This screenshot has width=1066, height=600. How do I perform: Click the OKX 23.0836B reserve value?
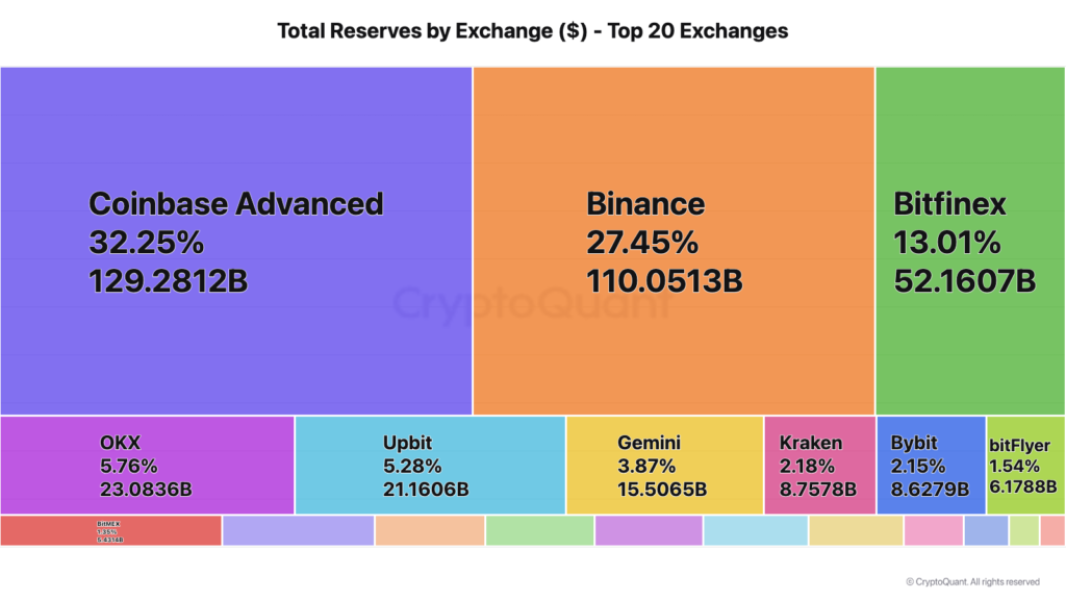[146, 490]
